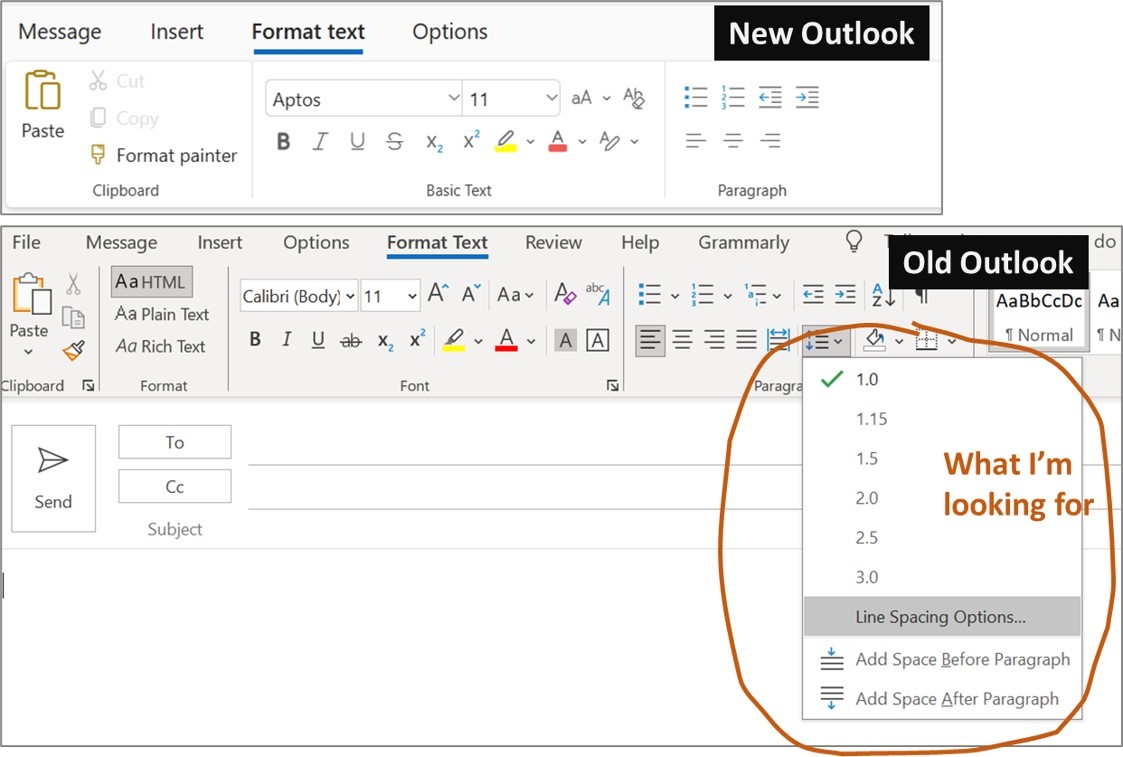Open Insert tab in New Outlook
1123x757 pixels.
point(177,32)
